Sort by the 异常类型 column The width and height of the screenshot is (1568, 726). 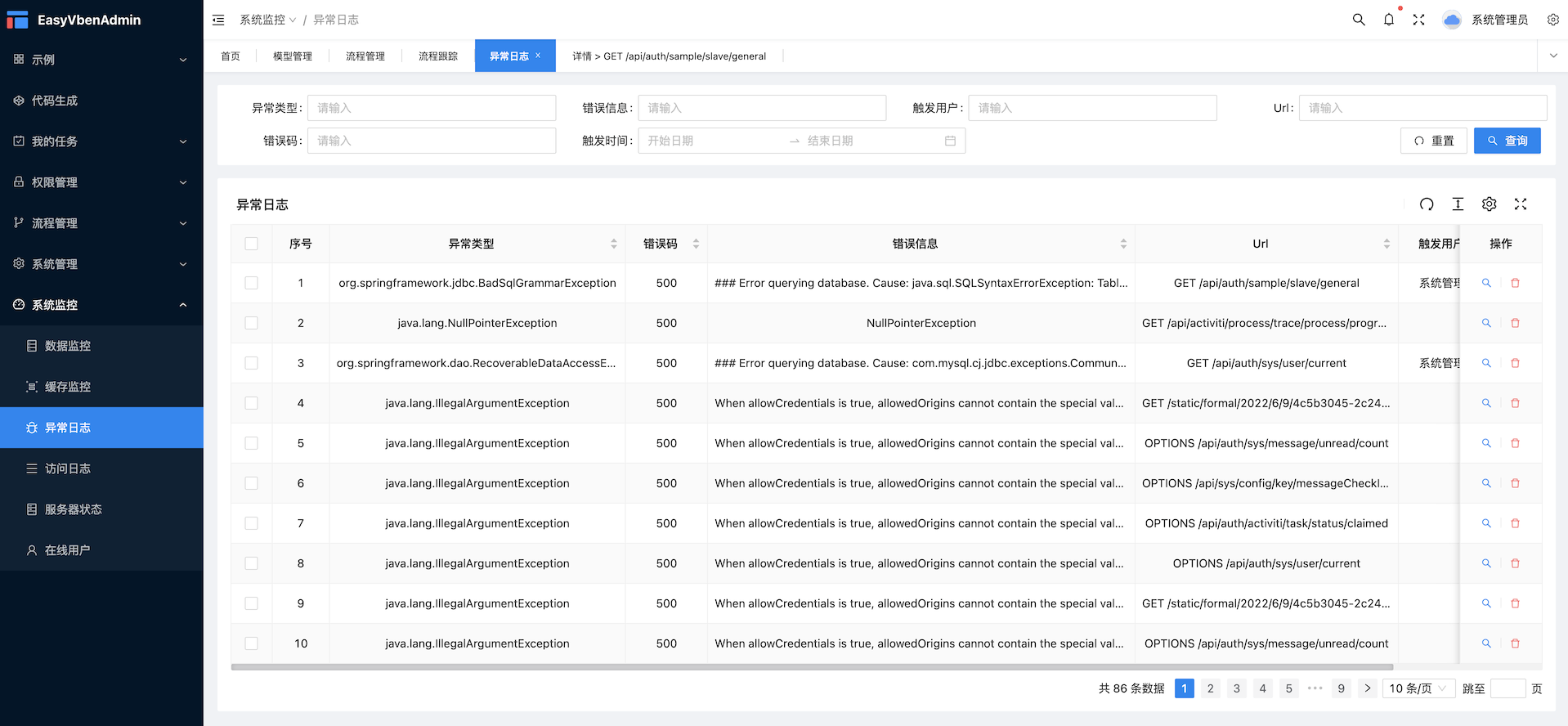click(614, 244)
